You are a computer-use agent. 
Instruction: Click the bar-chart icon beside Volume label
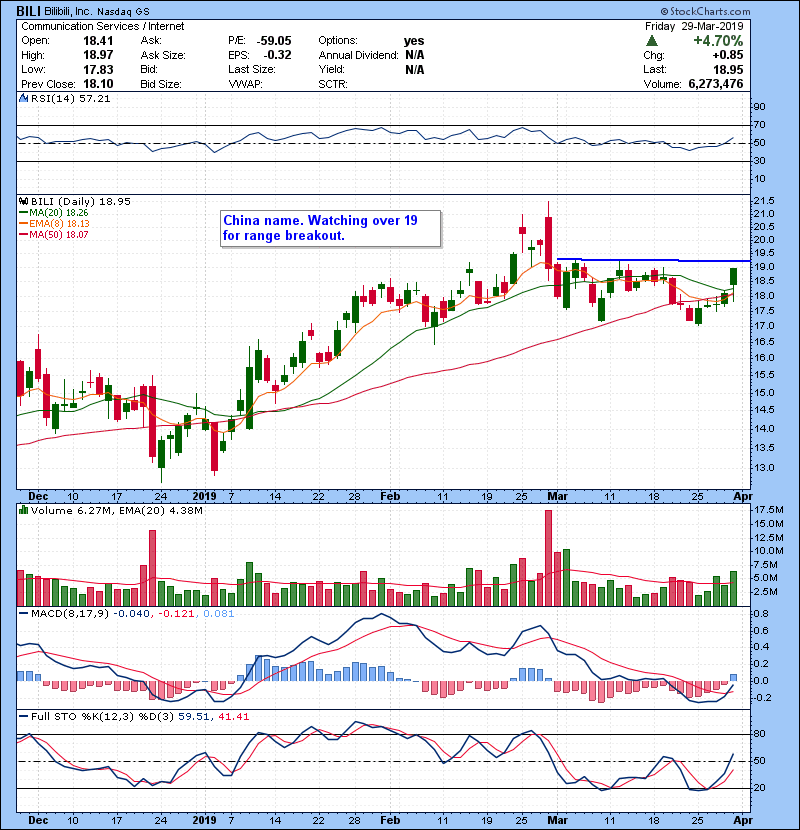[23, 510]
